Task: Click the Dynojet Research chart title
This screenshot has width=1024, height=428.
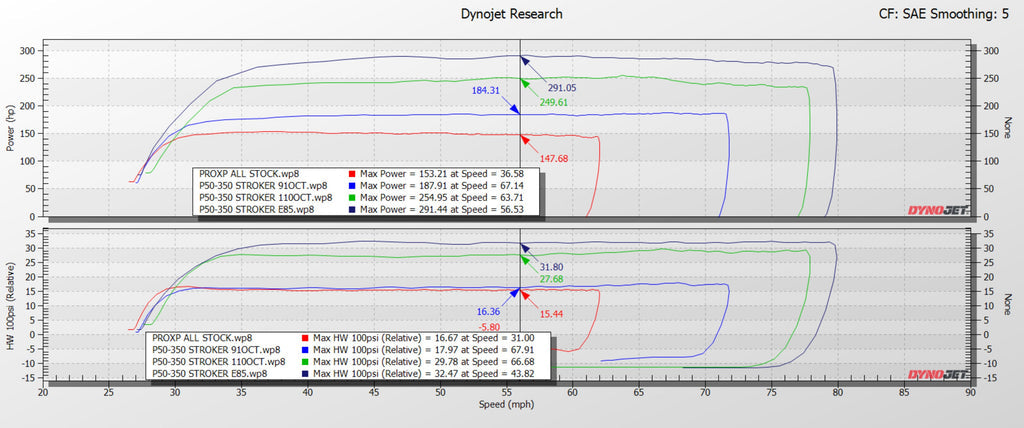Action: (x=512, y=14)
